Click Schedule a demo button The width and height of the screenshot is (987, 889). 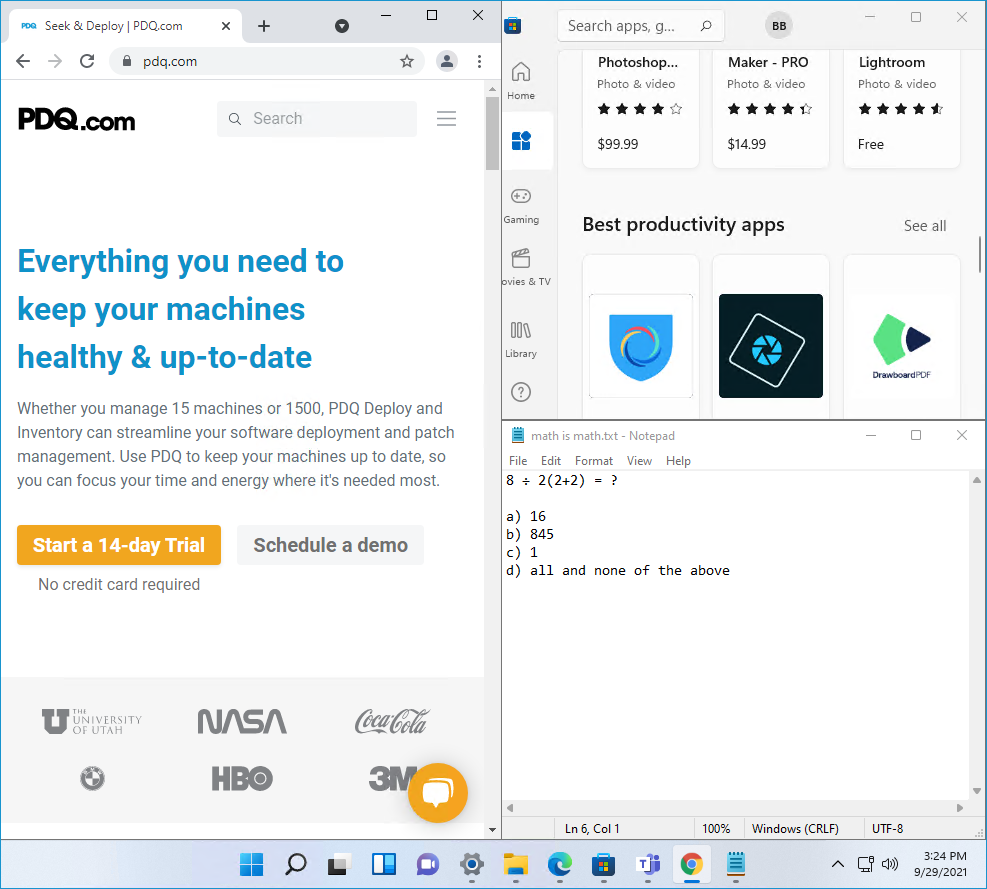tap(330, 545)
